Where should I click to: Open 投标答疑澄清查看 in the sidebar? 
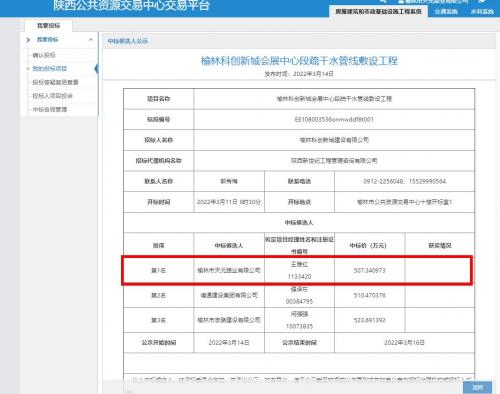point(55,82)
